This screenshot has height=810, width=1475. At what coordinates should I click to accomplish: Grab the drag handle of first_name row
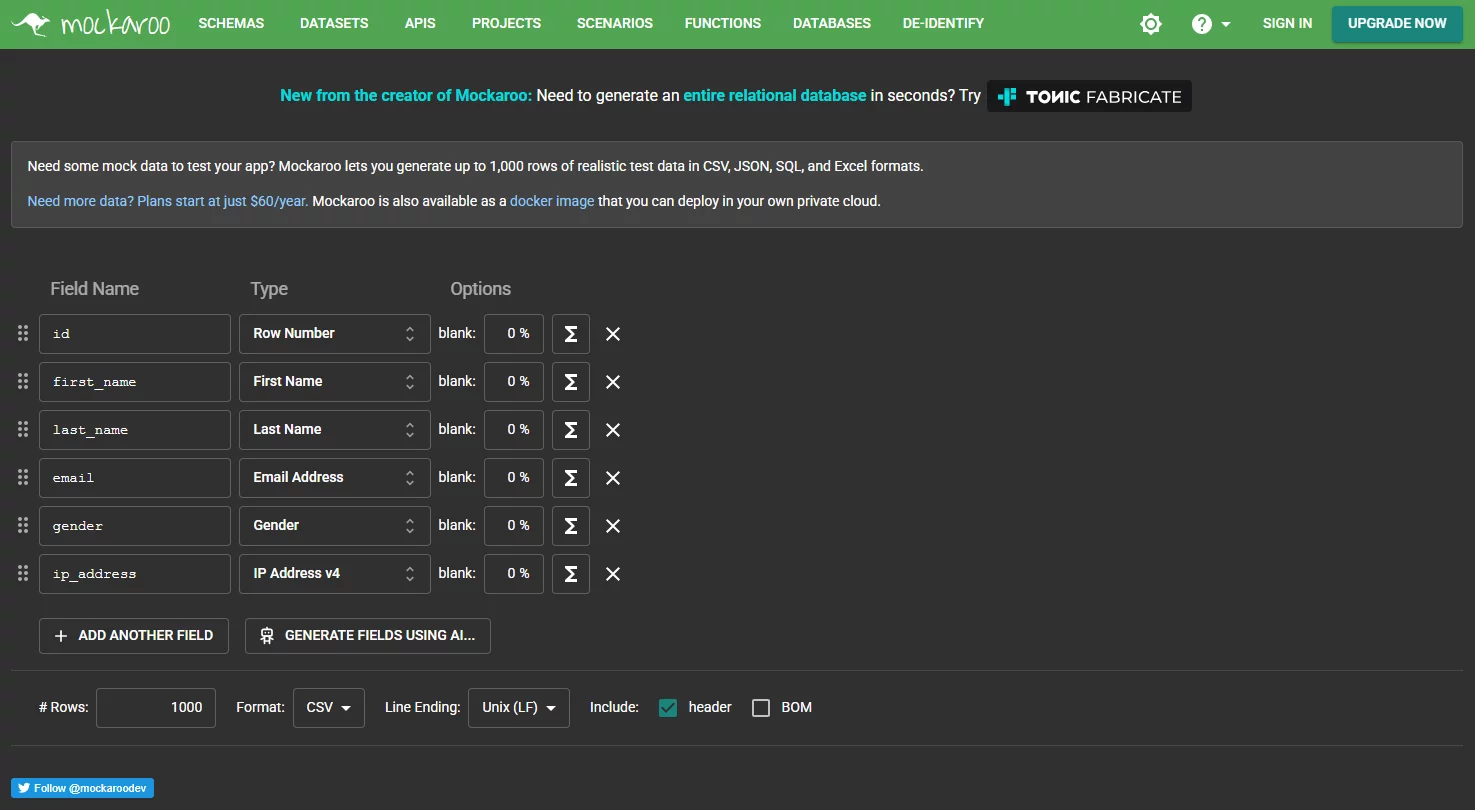23,382
